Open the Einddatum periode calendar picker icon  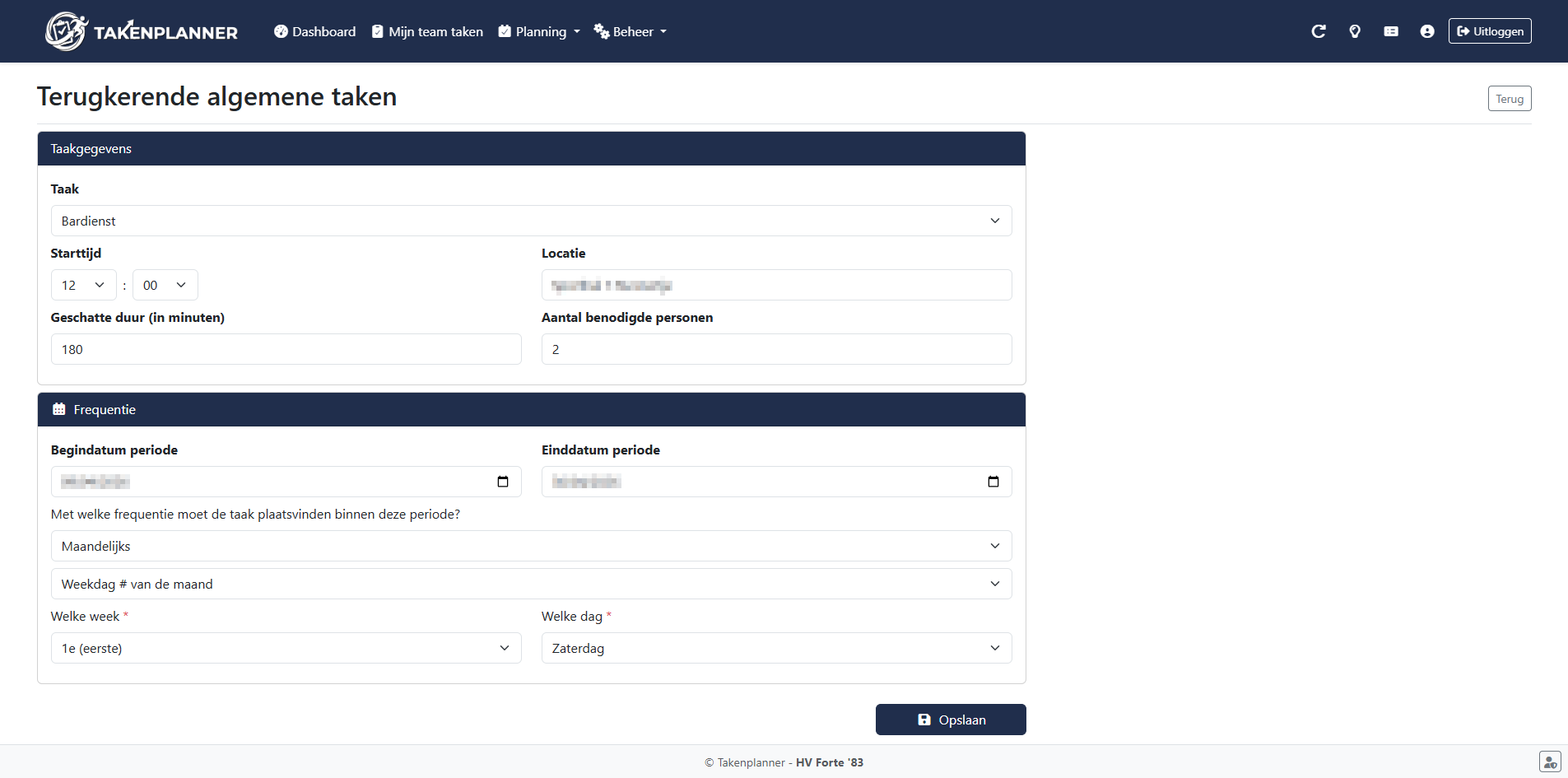pos(993,482)
